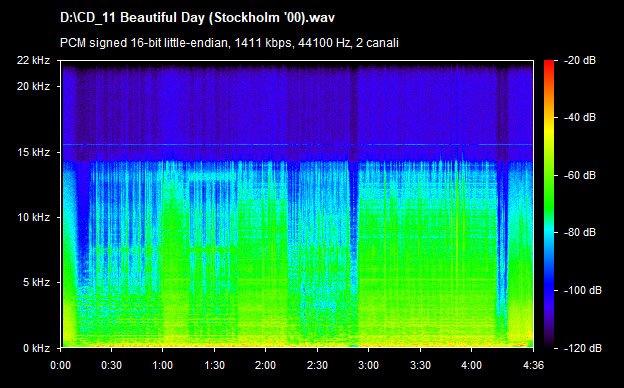624x388 pixels.
Task: Click the PCM format info line
Action: point(229,43)
